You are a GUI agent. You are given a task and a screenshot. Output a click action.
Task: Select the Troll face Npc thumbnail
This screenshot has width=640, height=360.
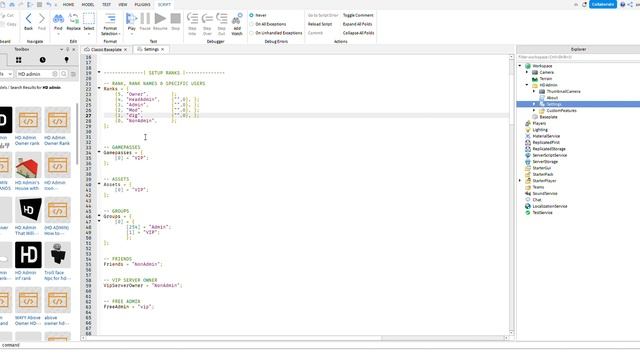click(x=57, y=255)
